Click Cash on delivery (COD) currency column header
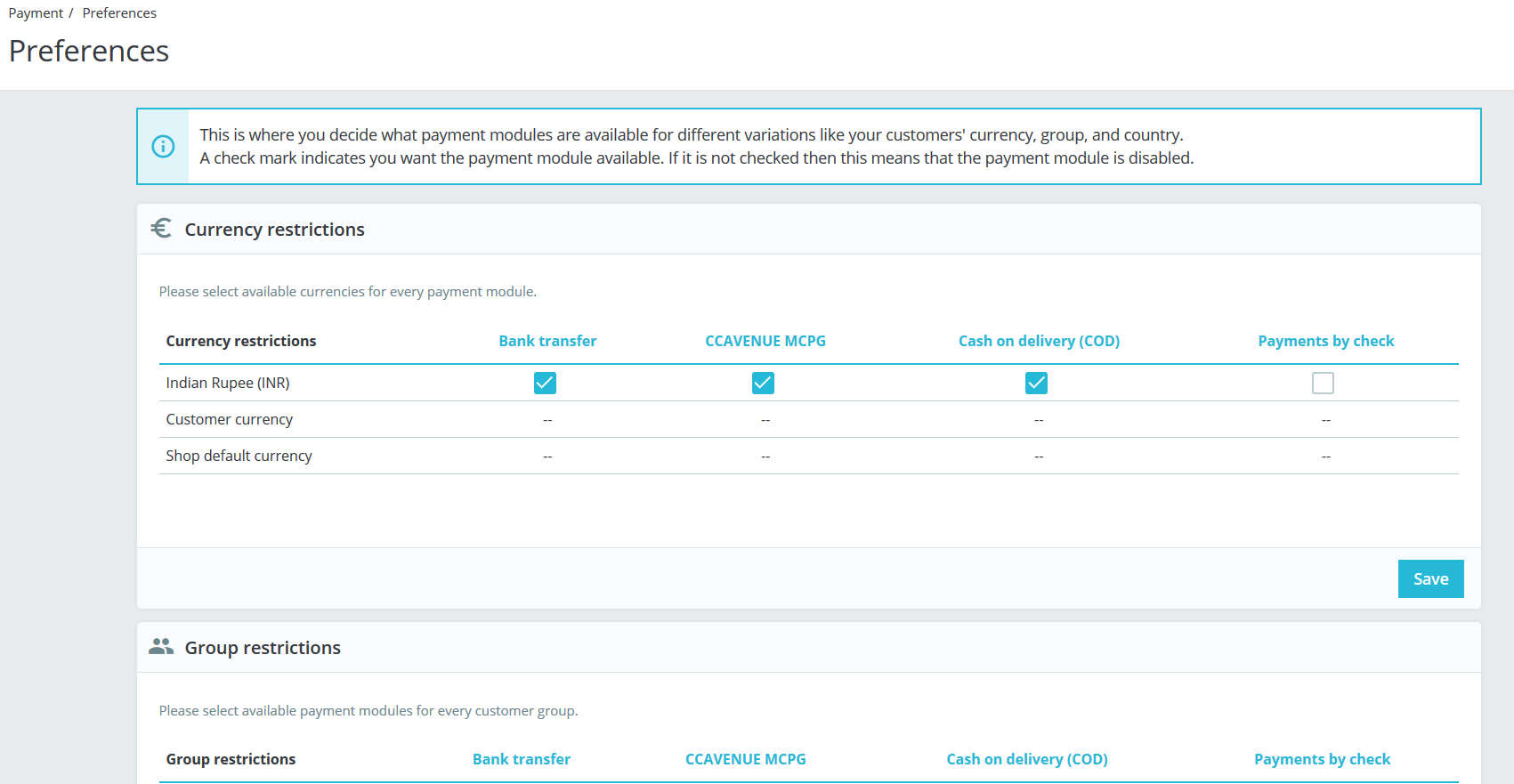1514x784 pixels. 1039,341
